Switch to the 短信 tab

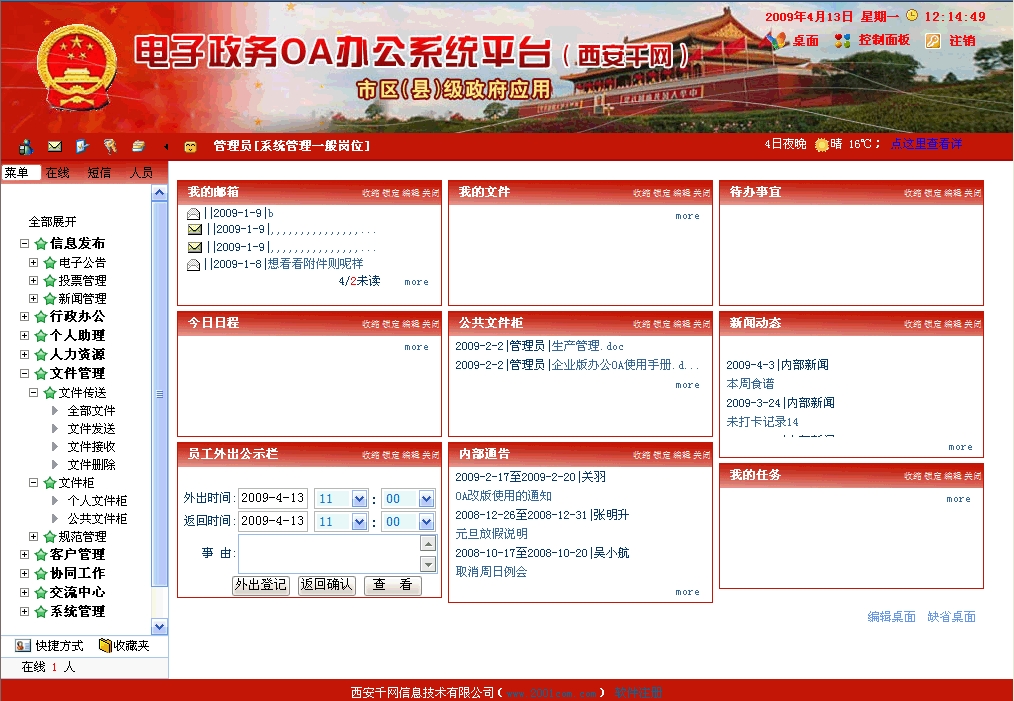click(x=99, y=173)
